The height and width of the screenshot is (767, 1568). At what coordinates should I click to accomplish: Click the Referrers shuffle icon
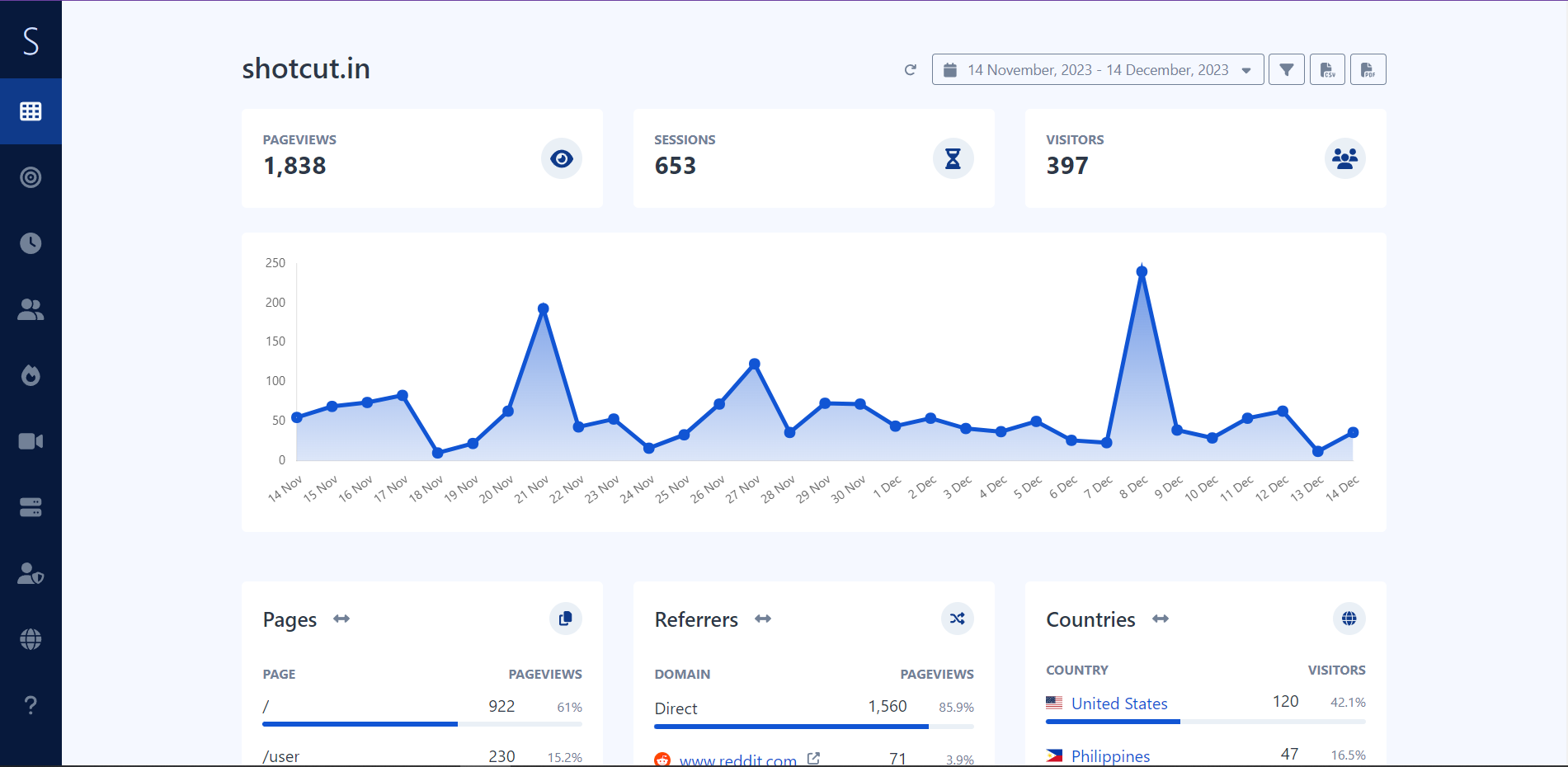coord(958,619)
